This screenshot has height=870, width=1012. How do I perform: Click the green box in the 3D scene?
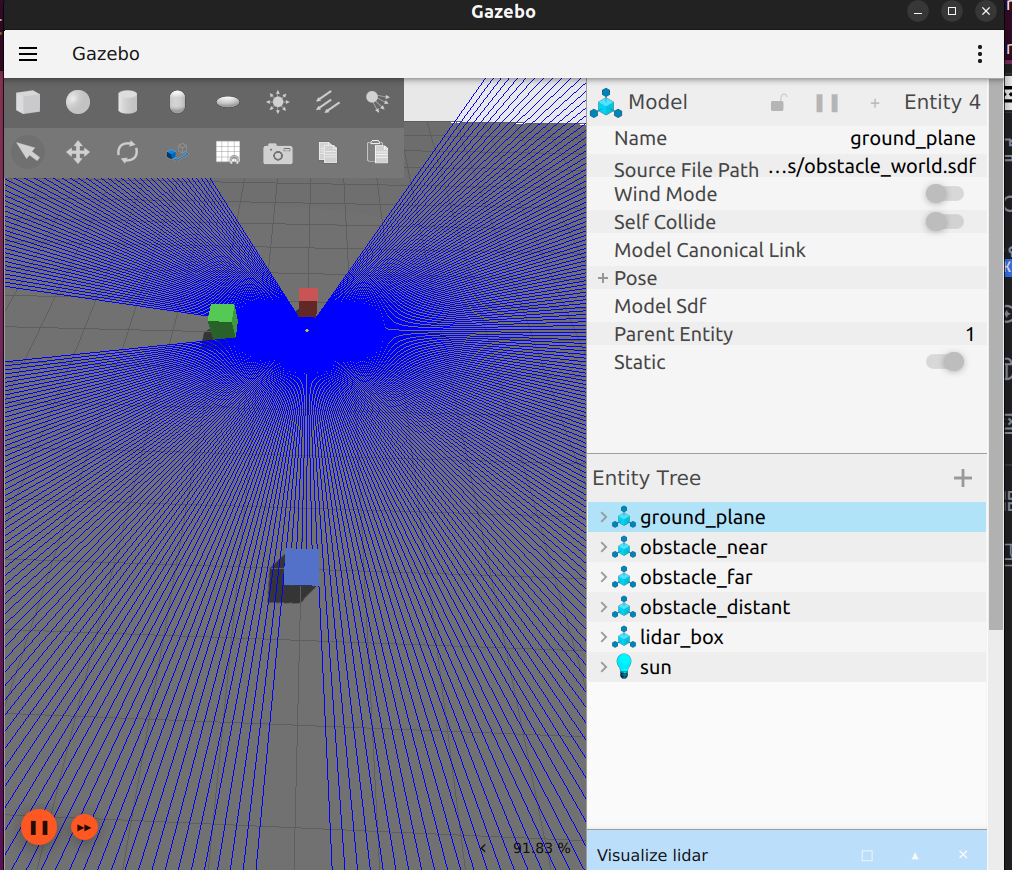point(223,321)
